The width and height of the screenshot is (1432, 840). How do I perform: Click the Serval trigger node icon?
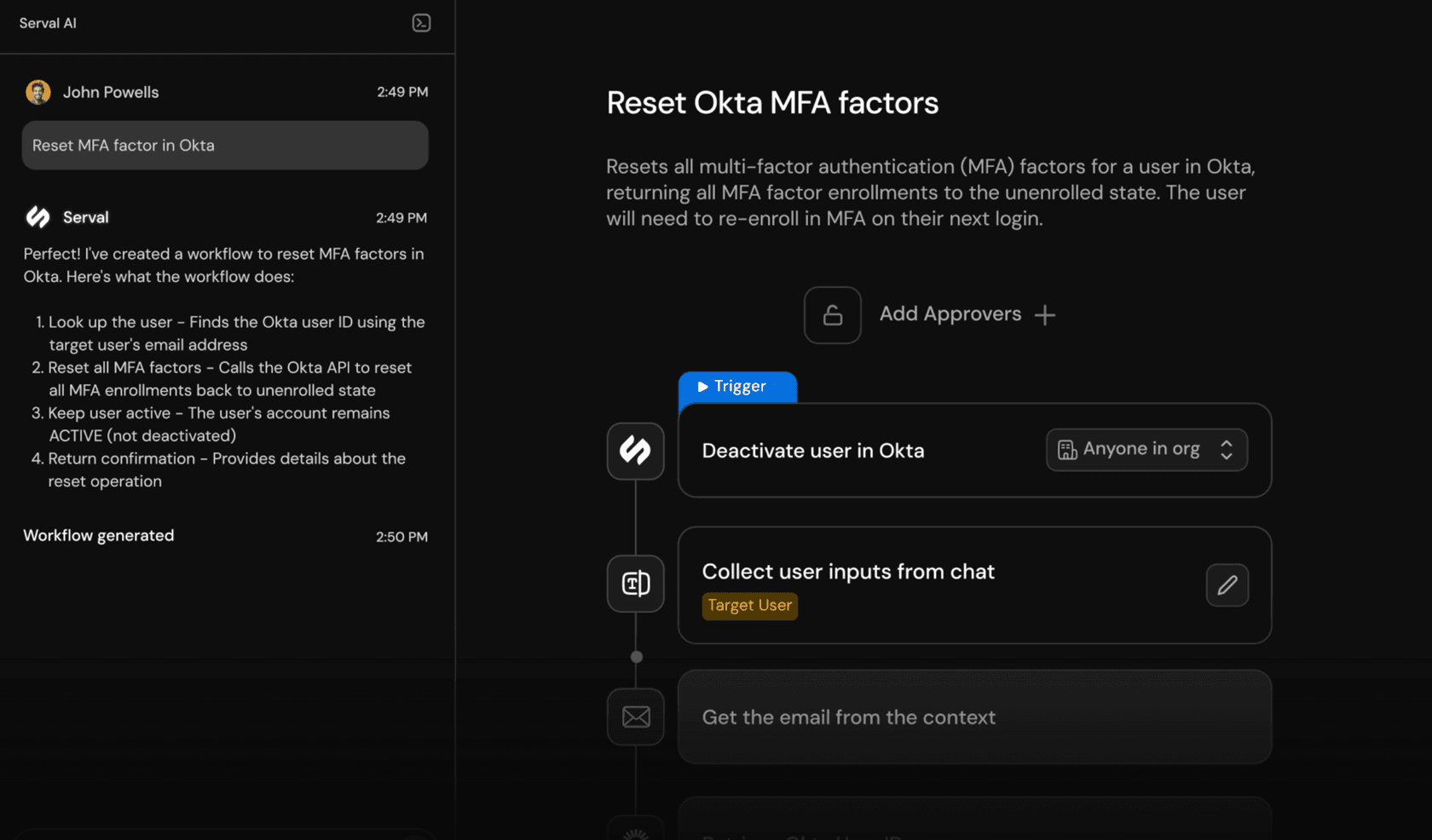click(636, 451)
